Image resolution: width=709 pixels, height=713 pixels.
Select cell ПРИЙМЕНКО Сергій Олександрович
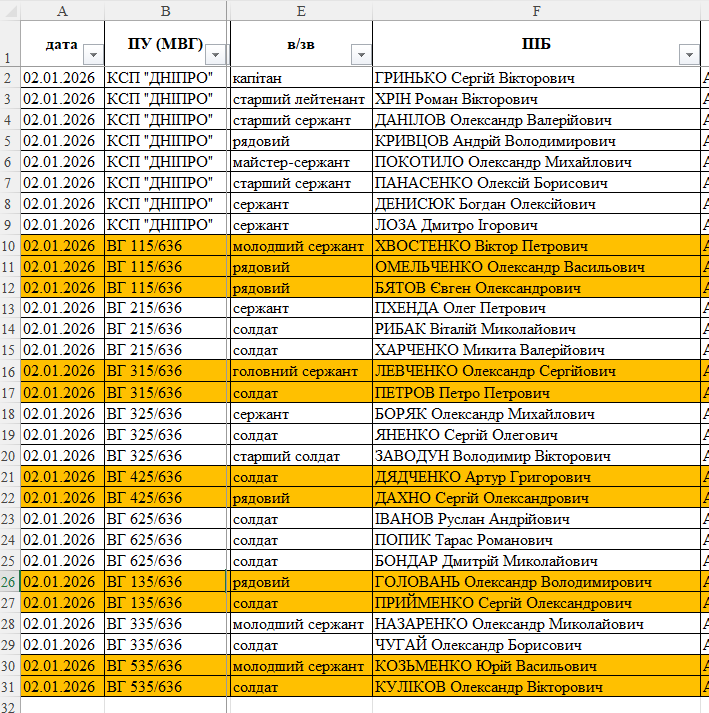coord(536,603)
